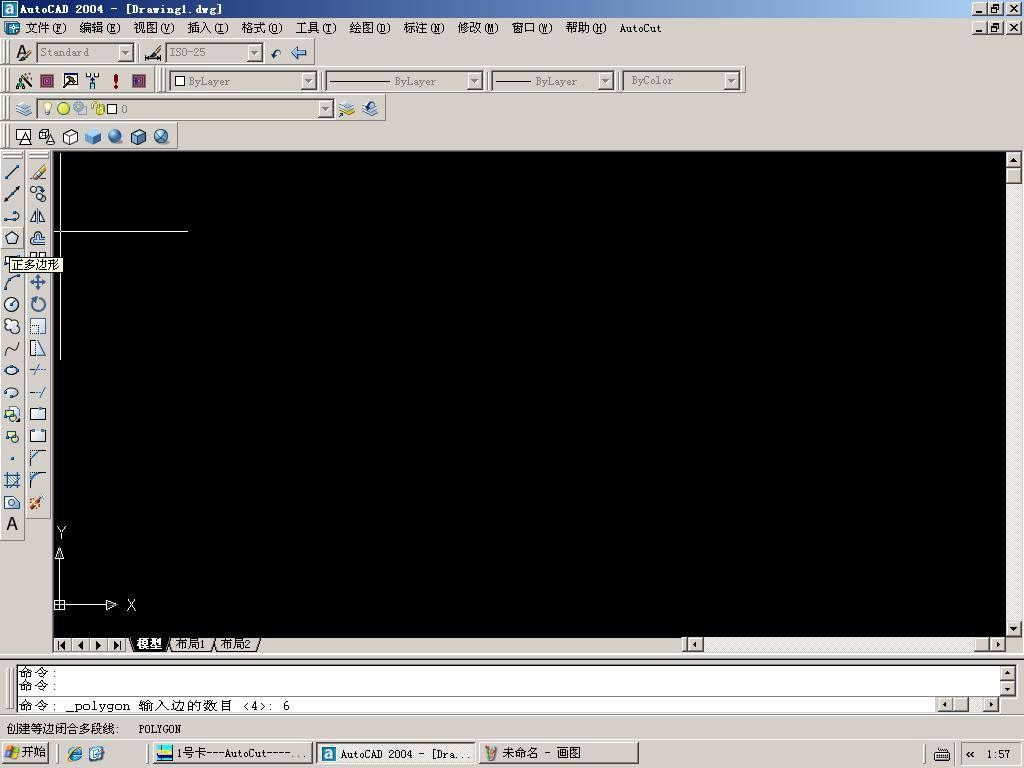This screenshot has height=768, width=1024.
Task: Choose the Rotate tool
Action: [38, 304]
